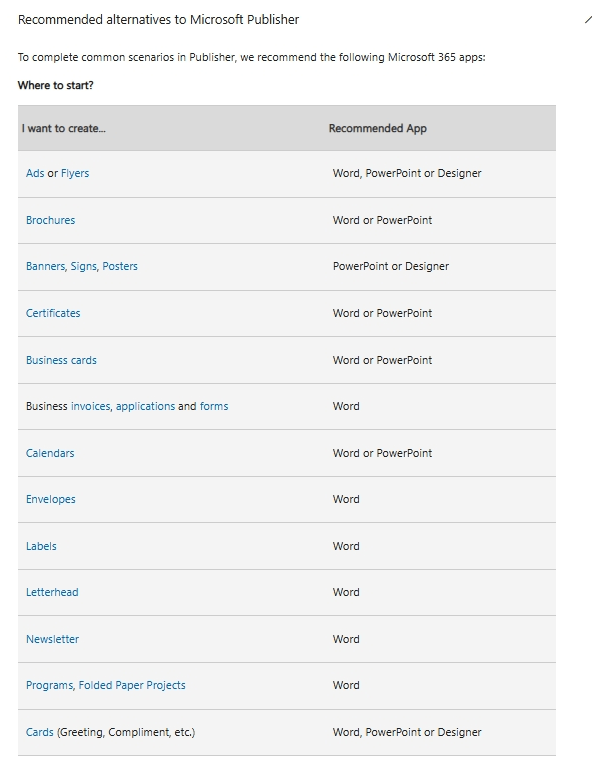Open the applications link
Screen dimensions: 592x759
[145, 406]
